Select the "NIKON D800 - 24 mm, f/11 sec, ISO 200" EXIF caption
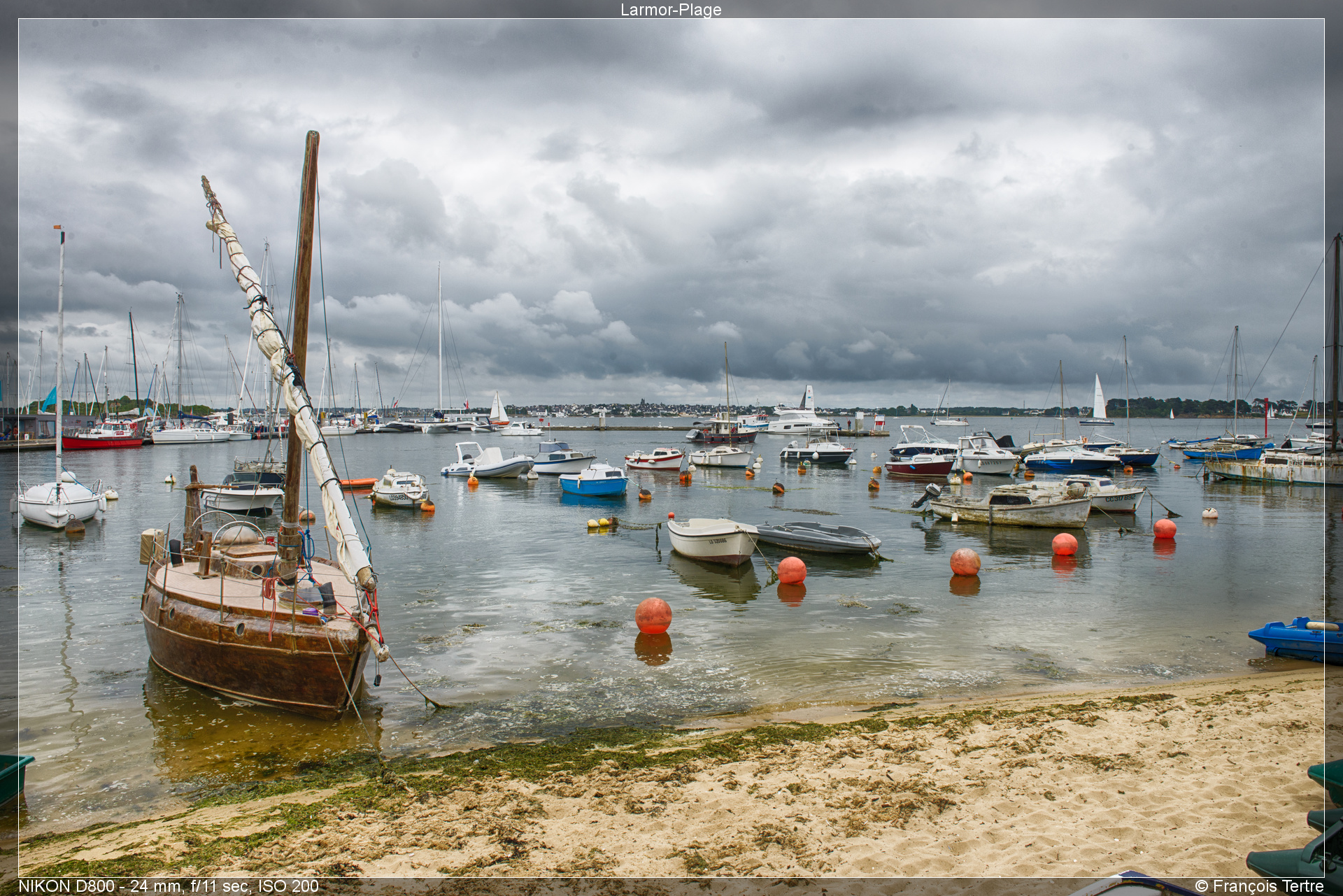 [169, 886]
